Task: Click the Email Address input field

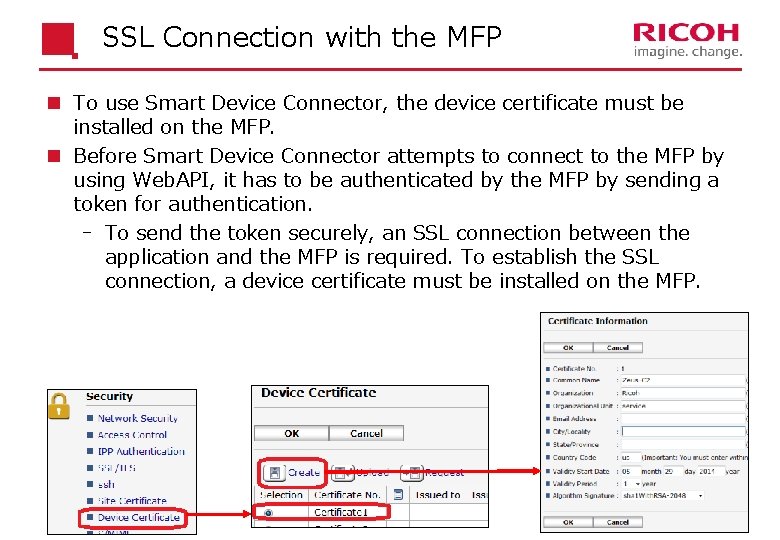Action: pos(683,419)
